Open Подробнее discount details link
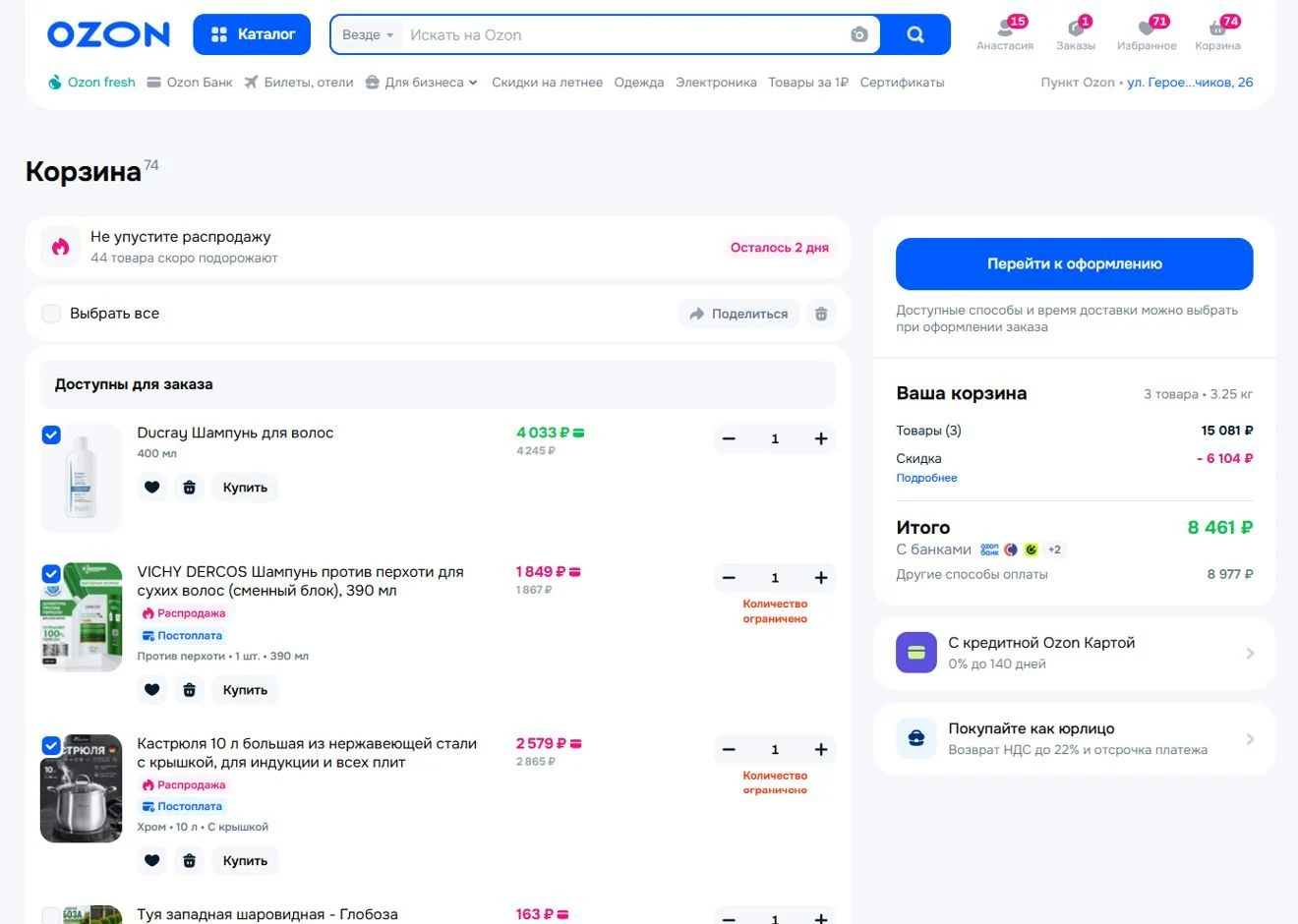The width and height of the screenshot is (1298, 924). 926,478
